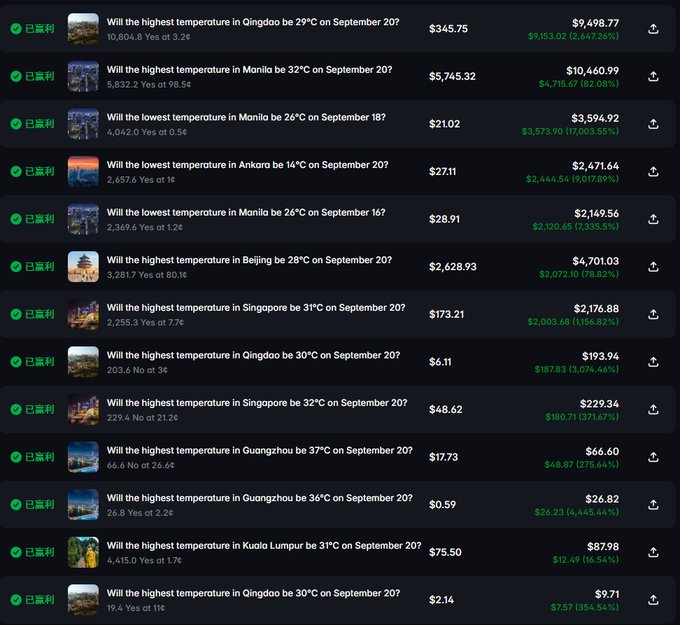Select the '10,804.8 Yes at 3.2¢' text
Image resolution: width=680 pixels, height=625 pixels.
click(148, 37)
